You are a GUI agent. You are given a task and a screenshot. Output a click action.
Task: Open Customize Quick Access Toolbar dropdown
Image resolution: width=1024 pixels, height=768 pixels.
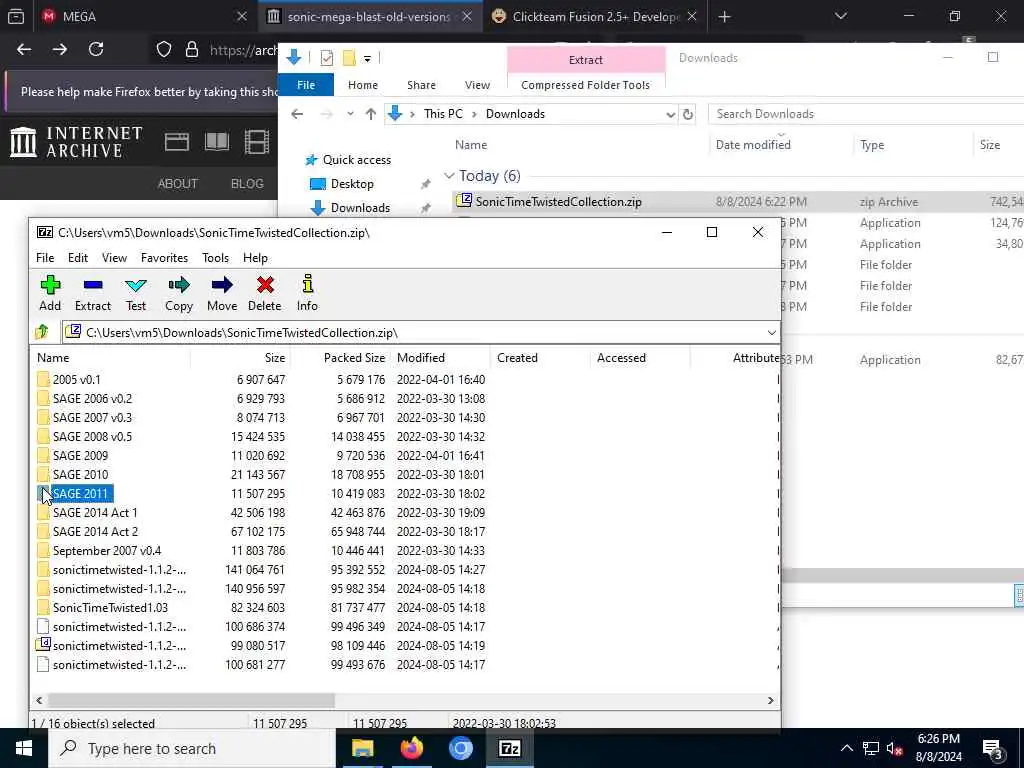pyautogui.click(x=367, y=59)
